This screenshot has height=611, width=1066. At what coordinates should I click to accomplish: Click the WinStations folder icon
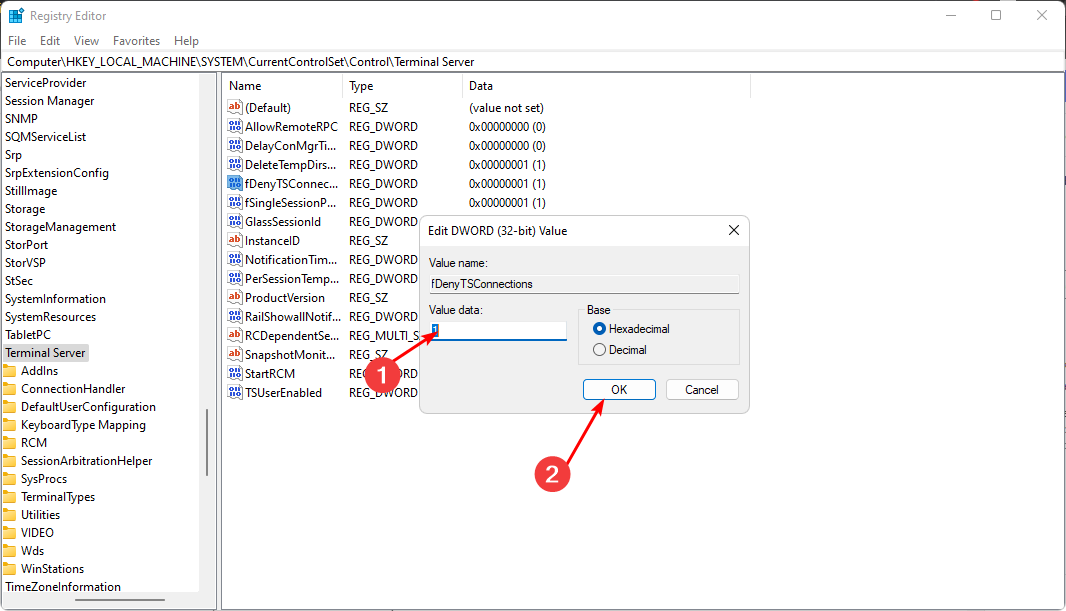(x=9, y=569)
